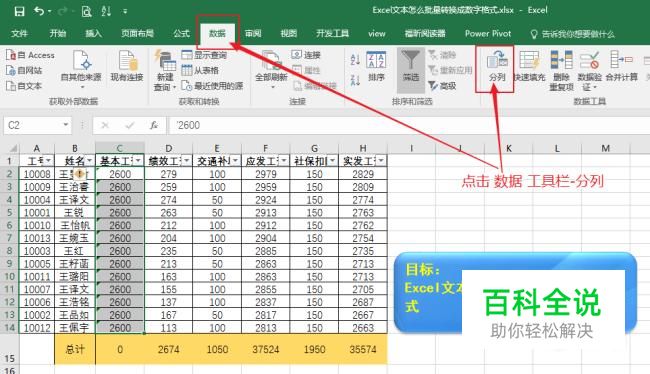Click the 删除重复项 Remove Duplicates icon

[x=561, y=60]
